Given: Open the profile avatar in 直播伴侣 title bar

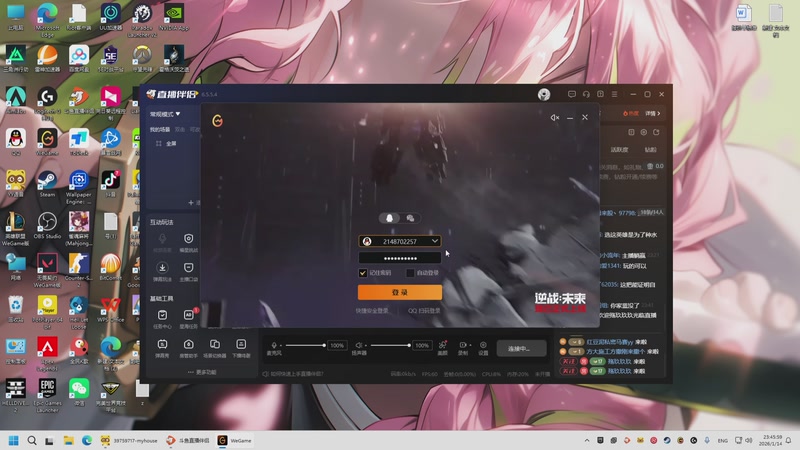Looking at the screenshot, I should [x=544, y=94].
